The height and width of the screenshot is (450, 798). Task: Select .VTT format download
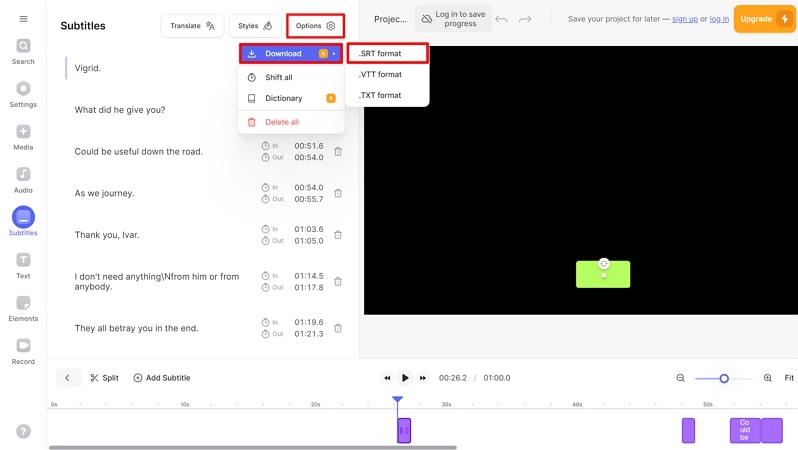(387, 74)
